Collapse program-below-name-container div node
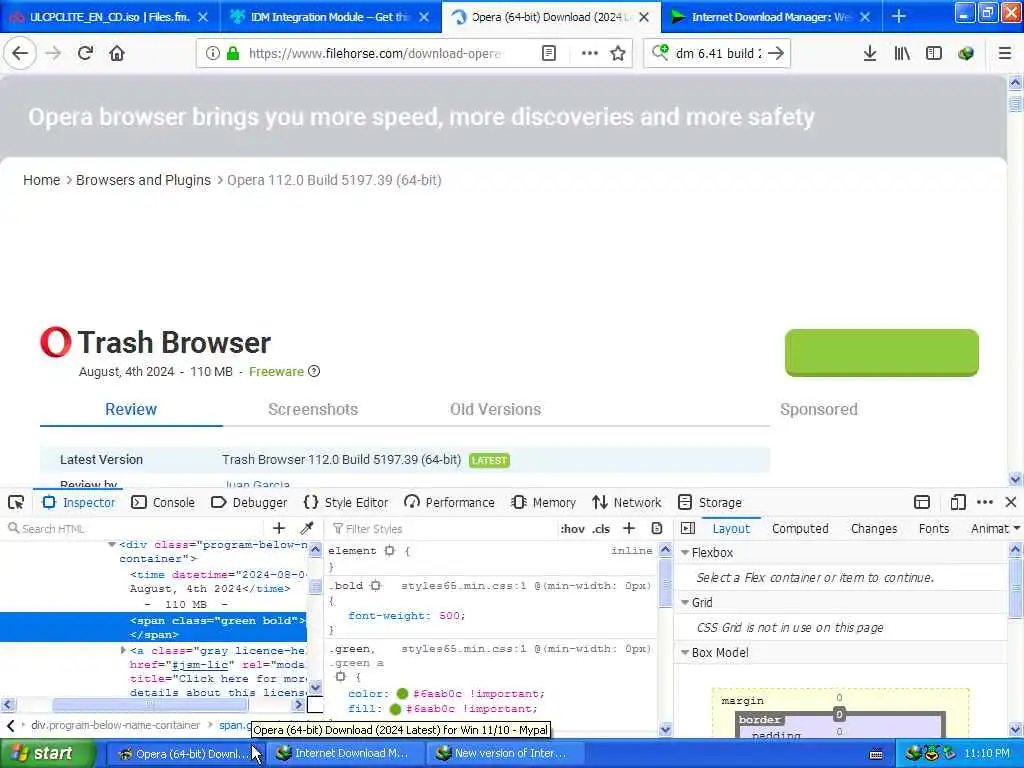 pyautogui.click(x=112, y=545)
